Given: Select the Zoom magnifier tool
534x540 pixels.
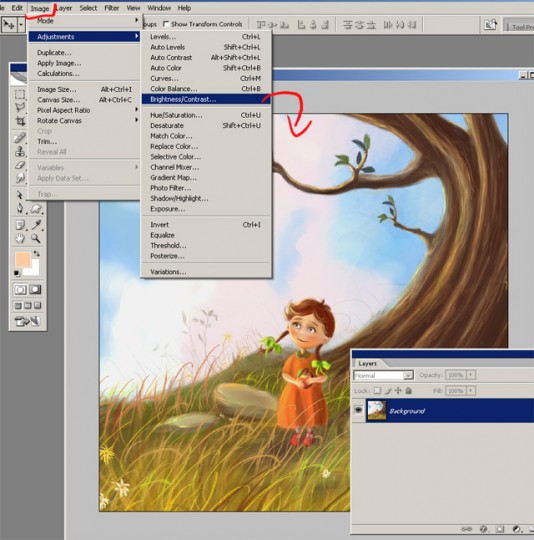Looking at the screenshot, I should 36,238.
